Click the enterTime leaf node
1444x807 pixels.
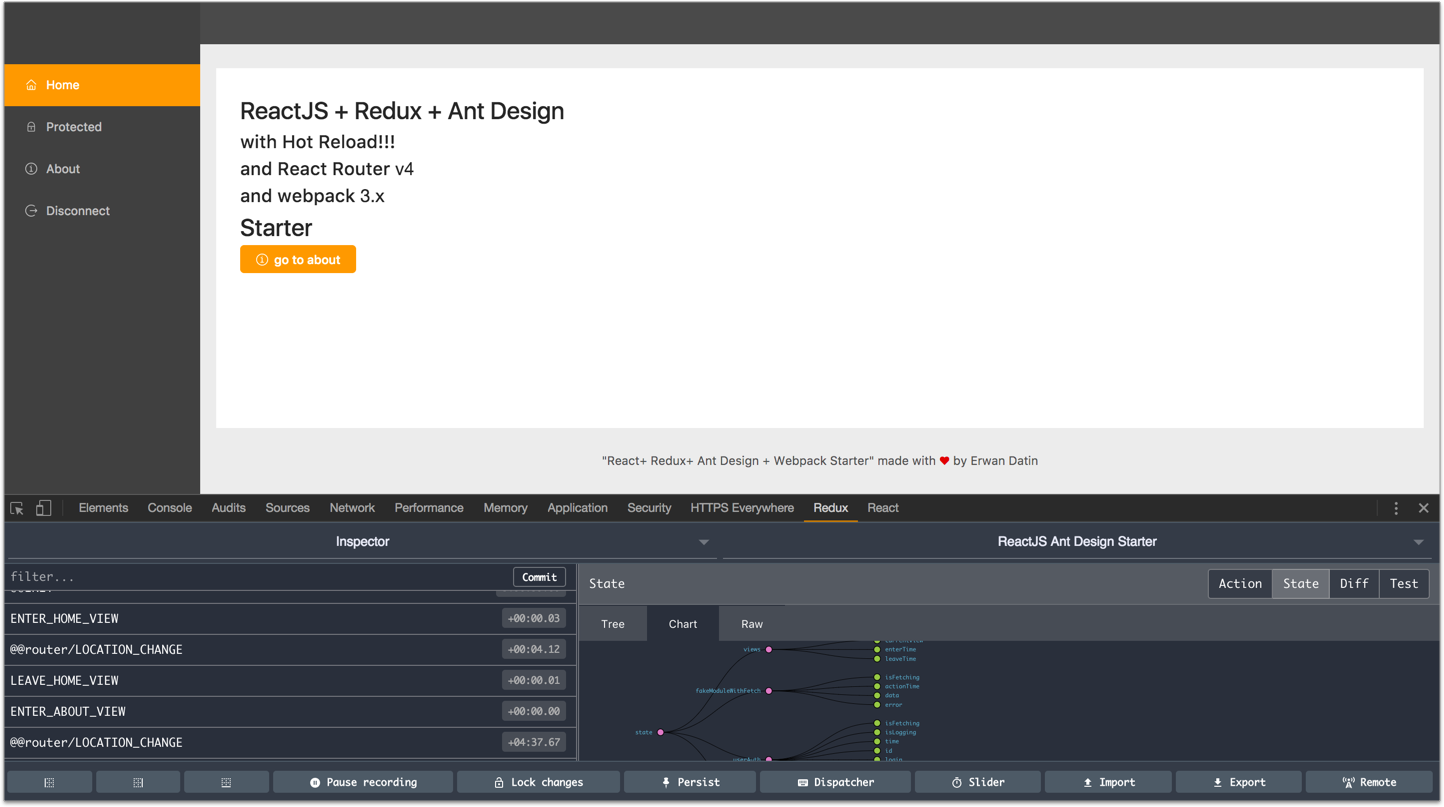877,650
